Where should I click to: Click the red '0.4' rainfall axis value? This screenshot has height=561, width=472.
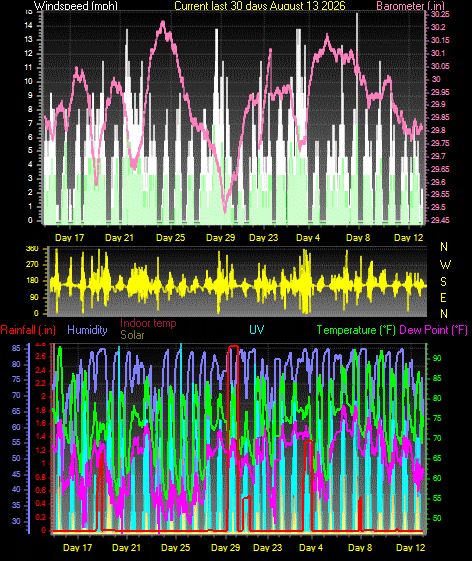pyautogui.click(x=40, y=504)
